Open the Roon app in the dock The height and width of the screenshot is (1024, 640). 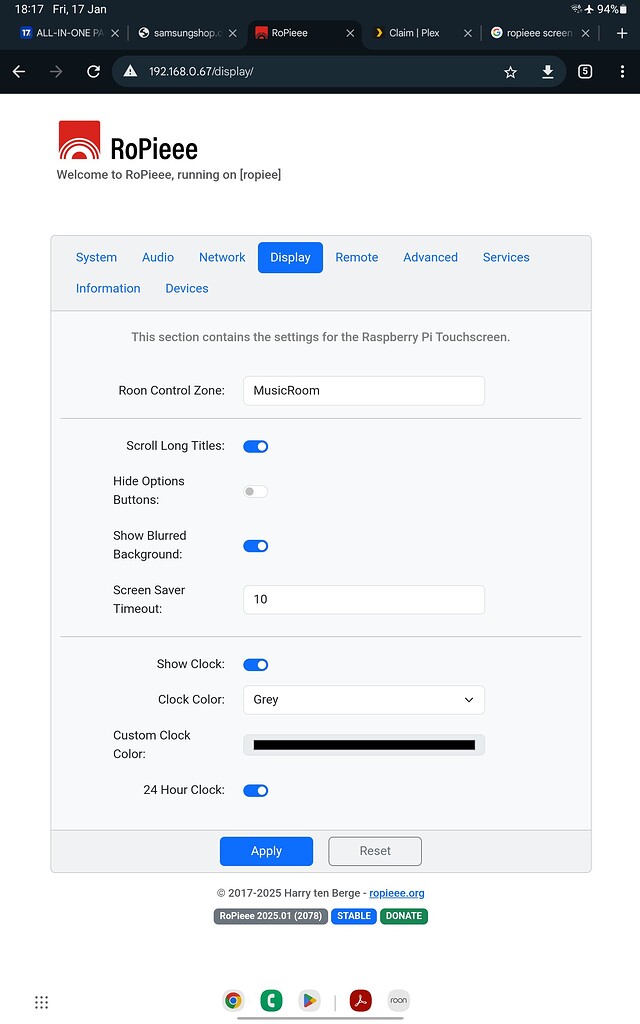pyautogui.click(x=399, y=1000)
